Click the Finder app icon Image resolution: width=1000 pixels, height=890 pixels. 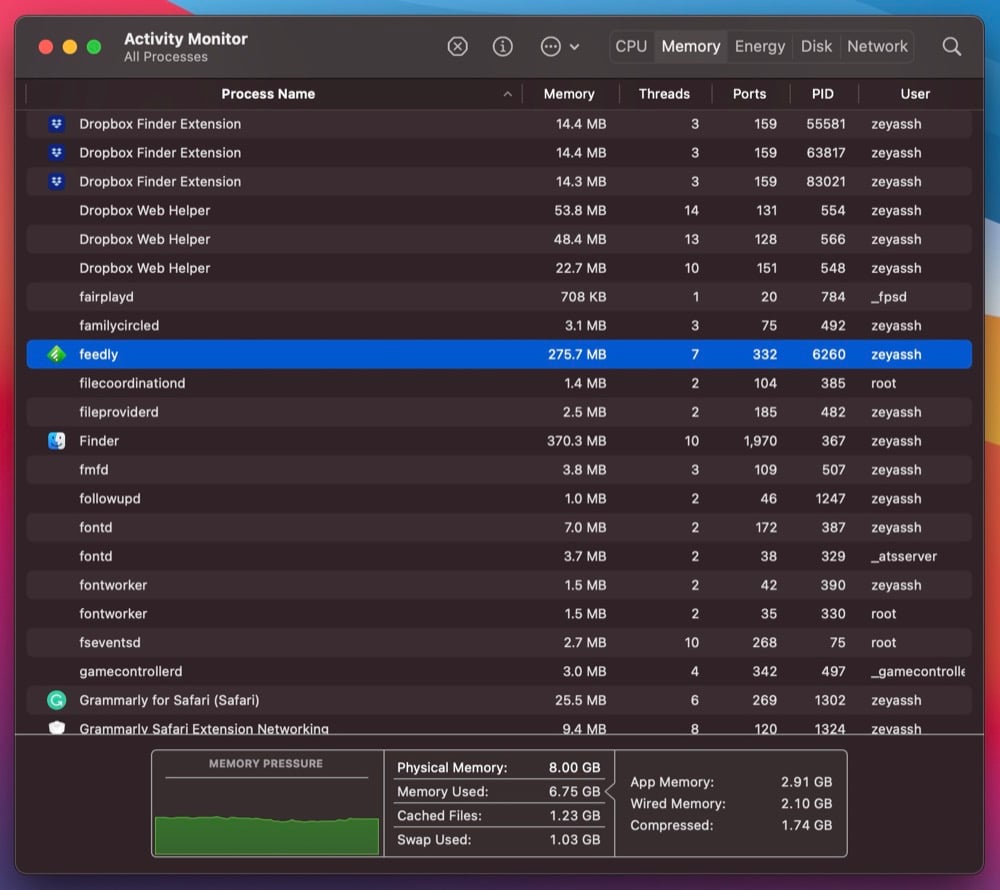coord(57,441)
